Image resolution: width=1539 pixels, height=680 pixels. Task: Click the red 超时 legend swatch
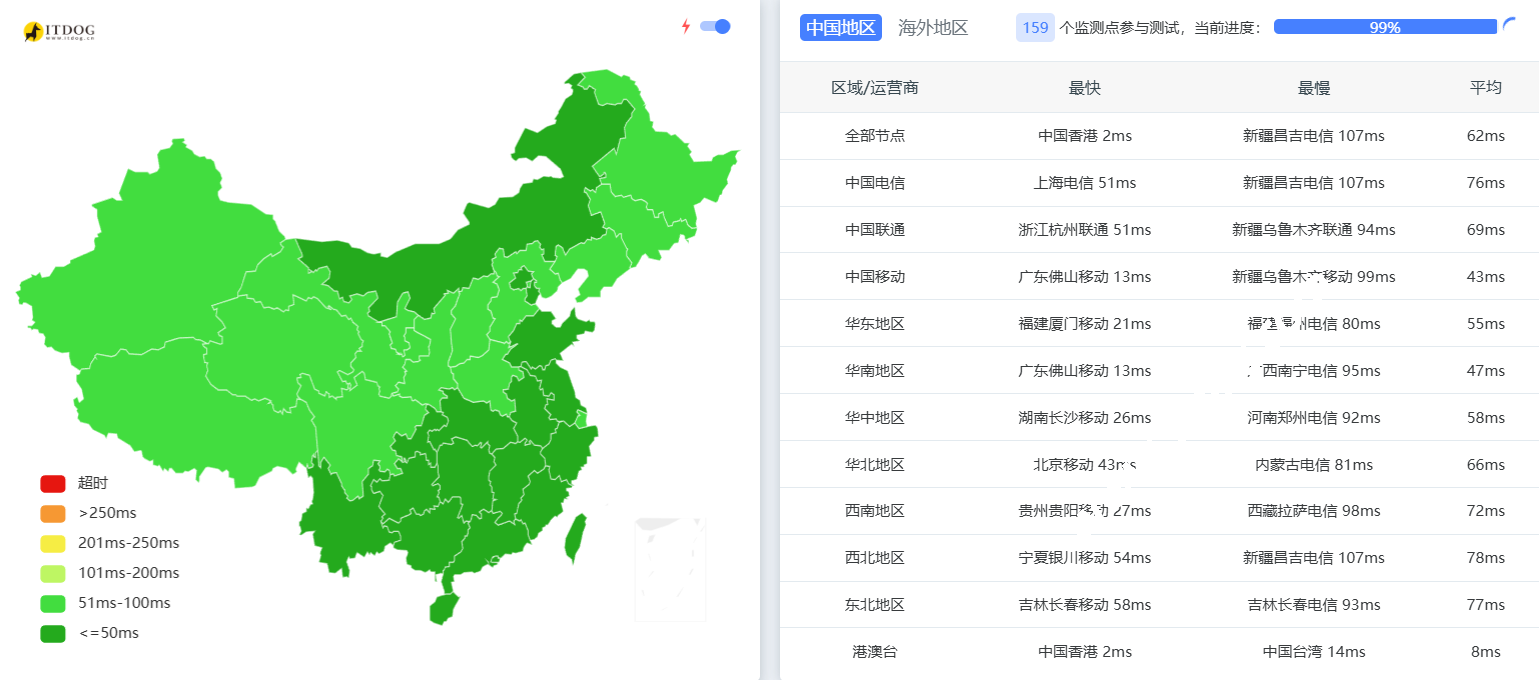click(52, 483)
